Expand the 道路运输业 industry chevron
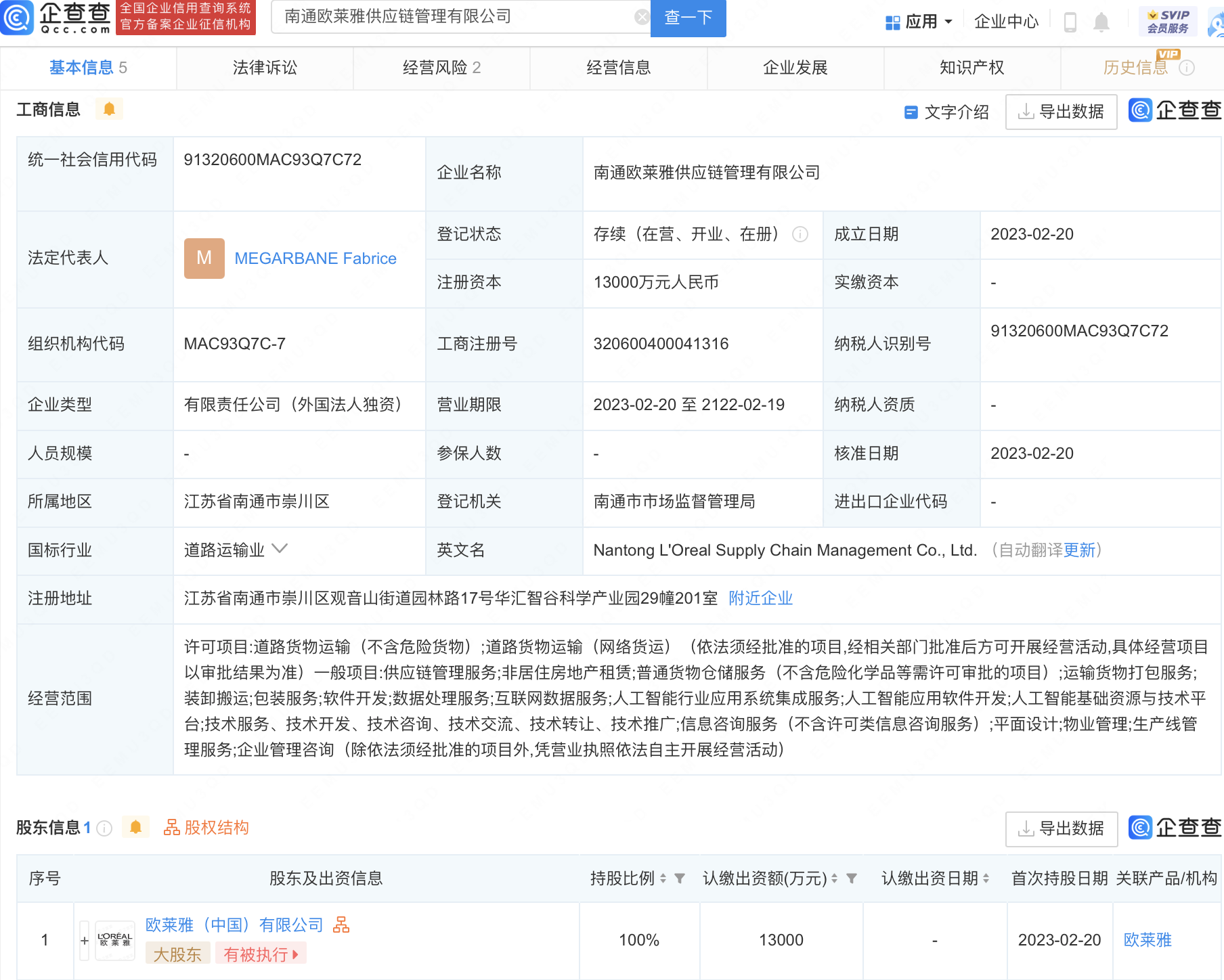The width and height of the screenshot is (1224, 980). click(x=280, y=548)
